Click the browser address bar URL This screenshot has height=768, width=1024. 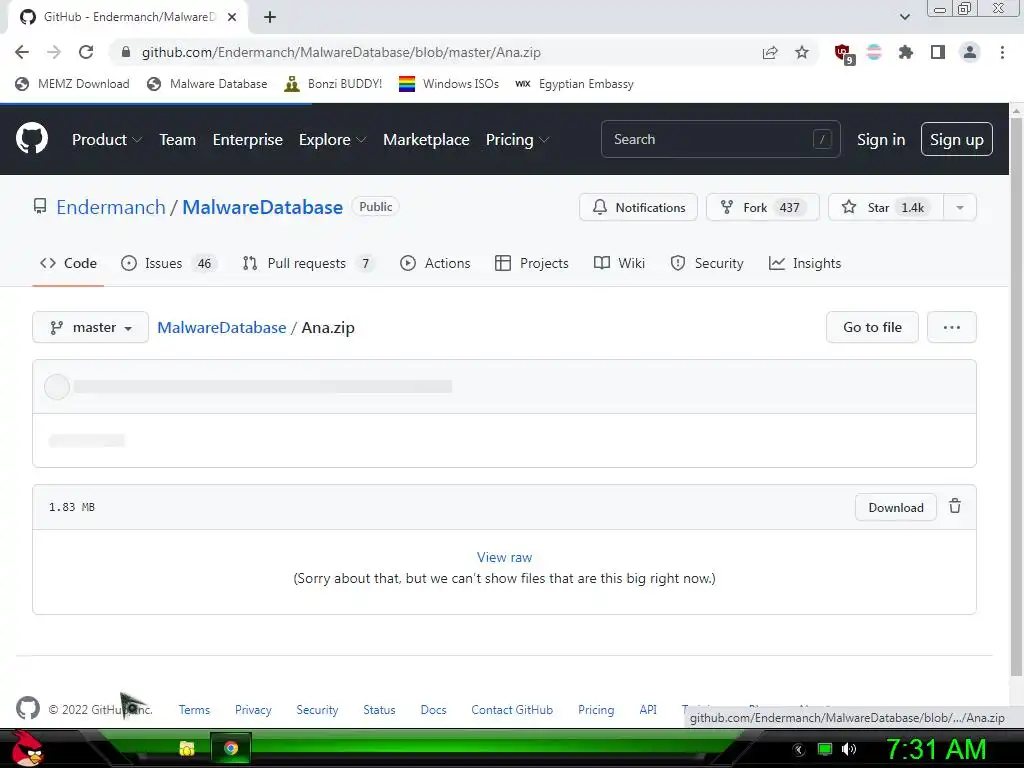[341, 52]
